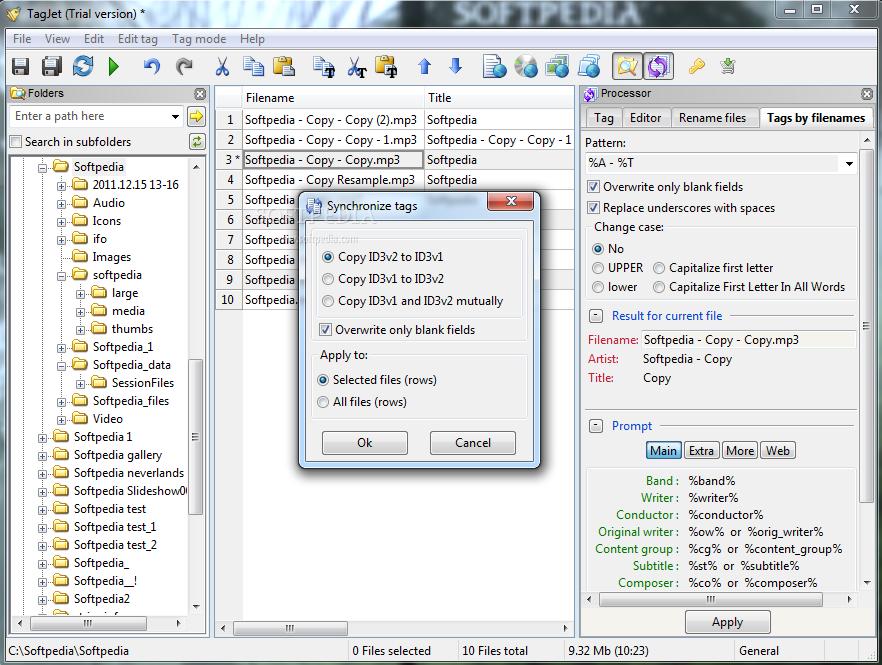Image resolution: width=882 pixels, height=665 pixels.
Task: Close the Processor panel
Action: click(867, 93)
